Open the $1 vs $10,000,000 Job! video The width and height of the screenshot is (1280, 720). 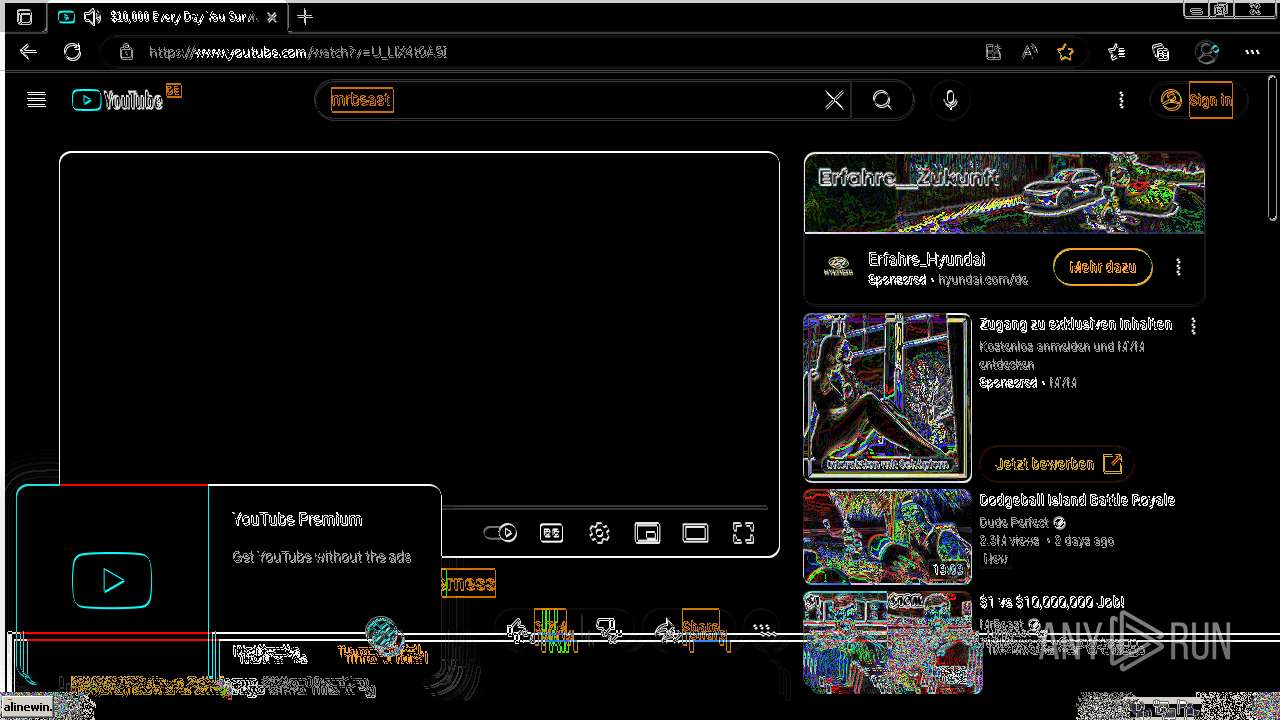1052,602
